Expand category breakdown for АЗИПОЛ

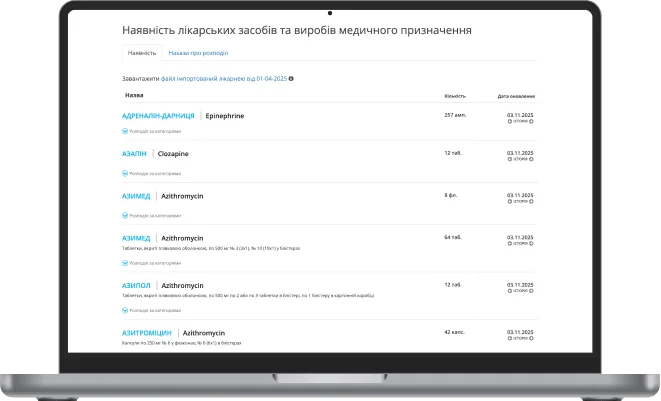click(152, 310)
